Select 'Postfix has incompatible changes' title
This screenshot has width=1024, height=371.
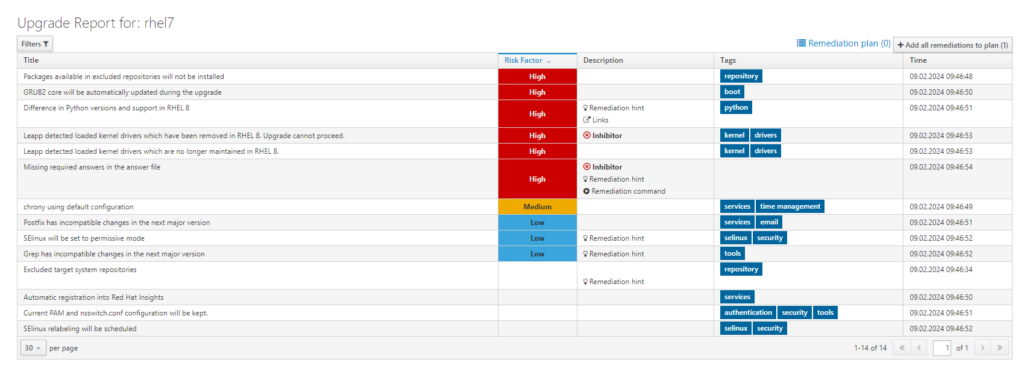tap(117, 222)
